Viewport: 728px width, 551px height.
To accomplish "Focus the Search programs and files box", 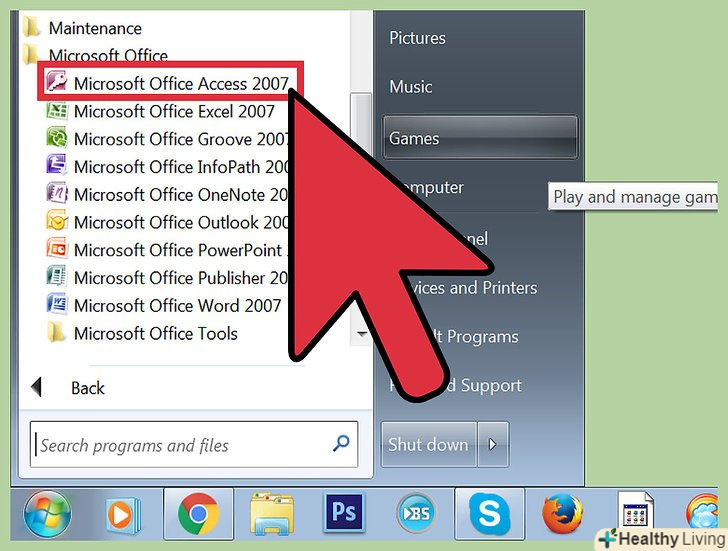I will click(x=194, y=444).
